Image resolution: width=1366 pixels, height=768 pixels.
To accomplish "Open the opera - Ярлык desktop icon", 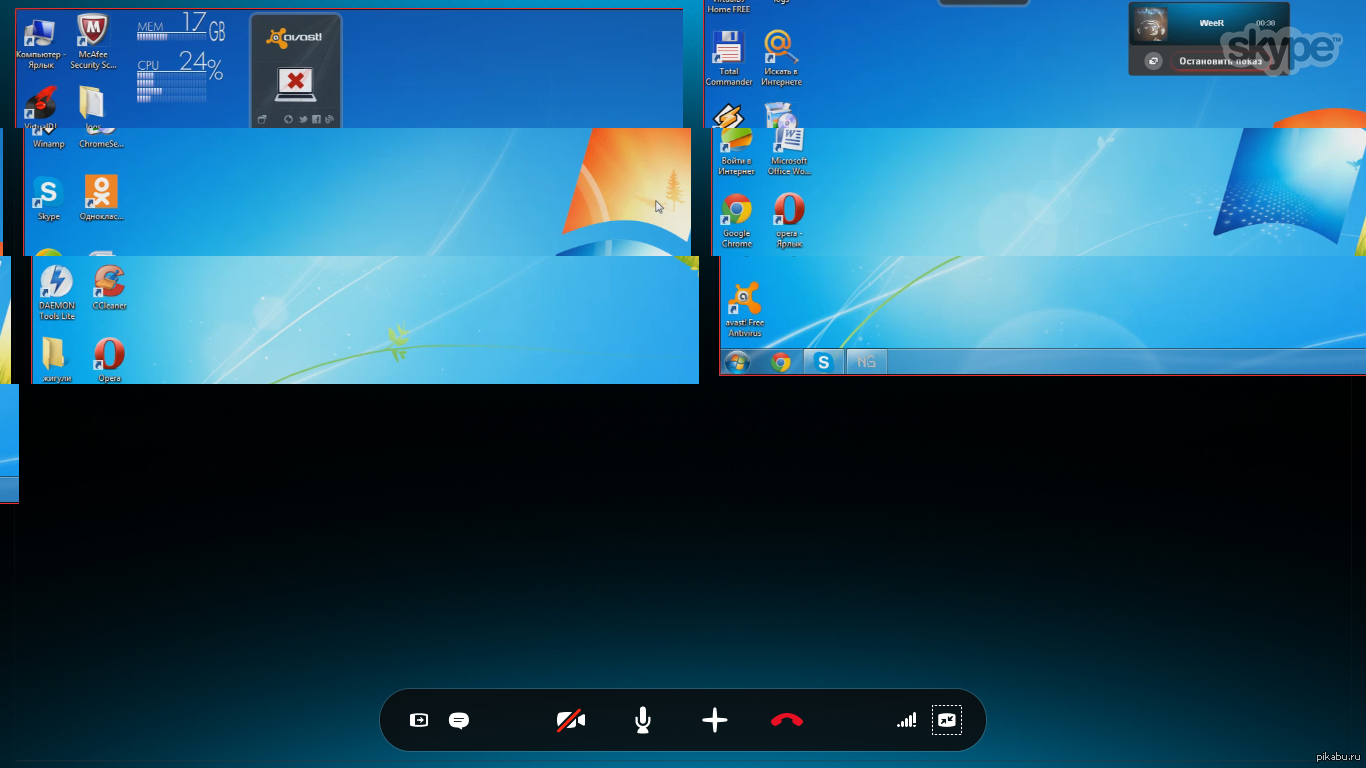I will point(789,221).
